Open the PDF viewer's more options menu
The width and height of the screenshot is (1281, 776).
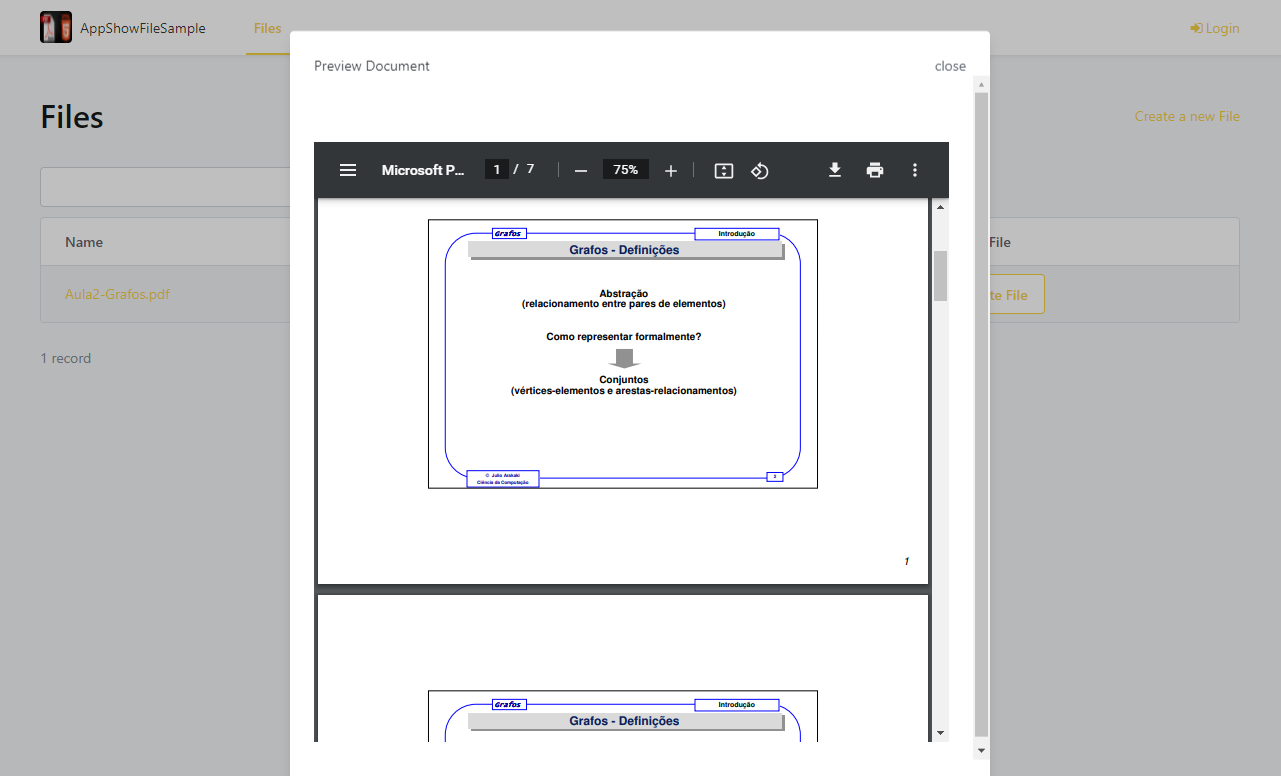tap(914, 170)
